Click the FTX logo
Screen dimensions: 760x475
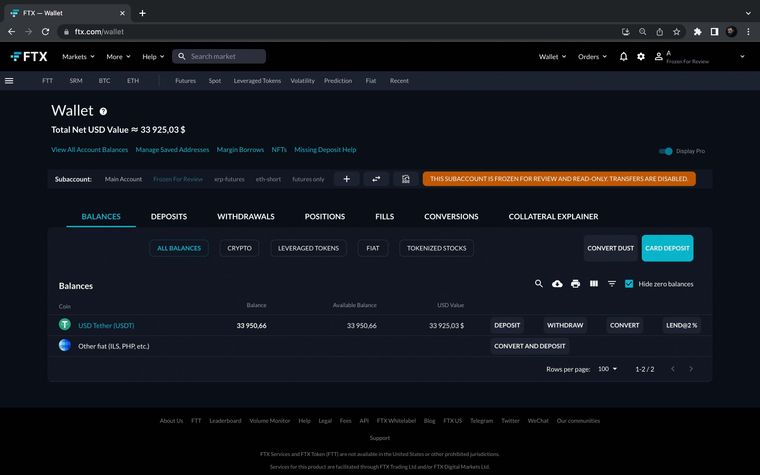pos(29,57)
